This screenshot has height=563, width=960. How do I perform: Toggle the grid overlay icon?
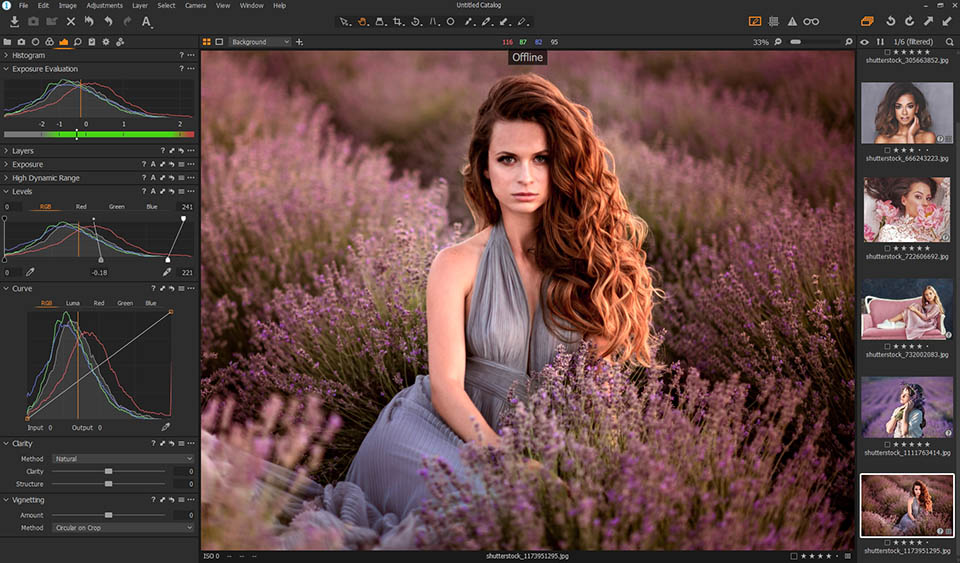[774, 21]
